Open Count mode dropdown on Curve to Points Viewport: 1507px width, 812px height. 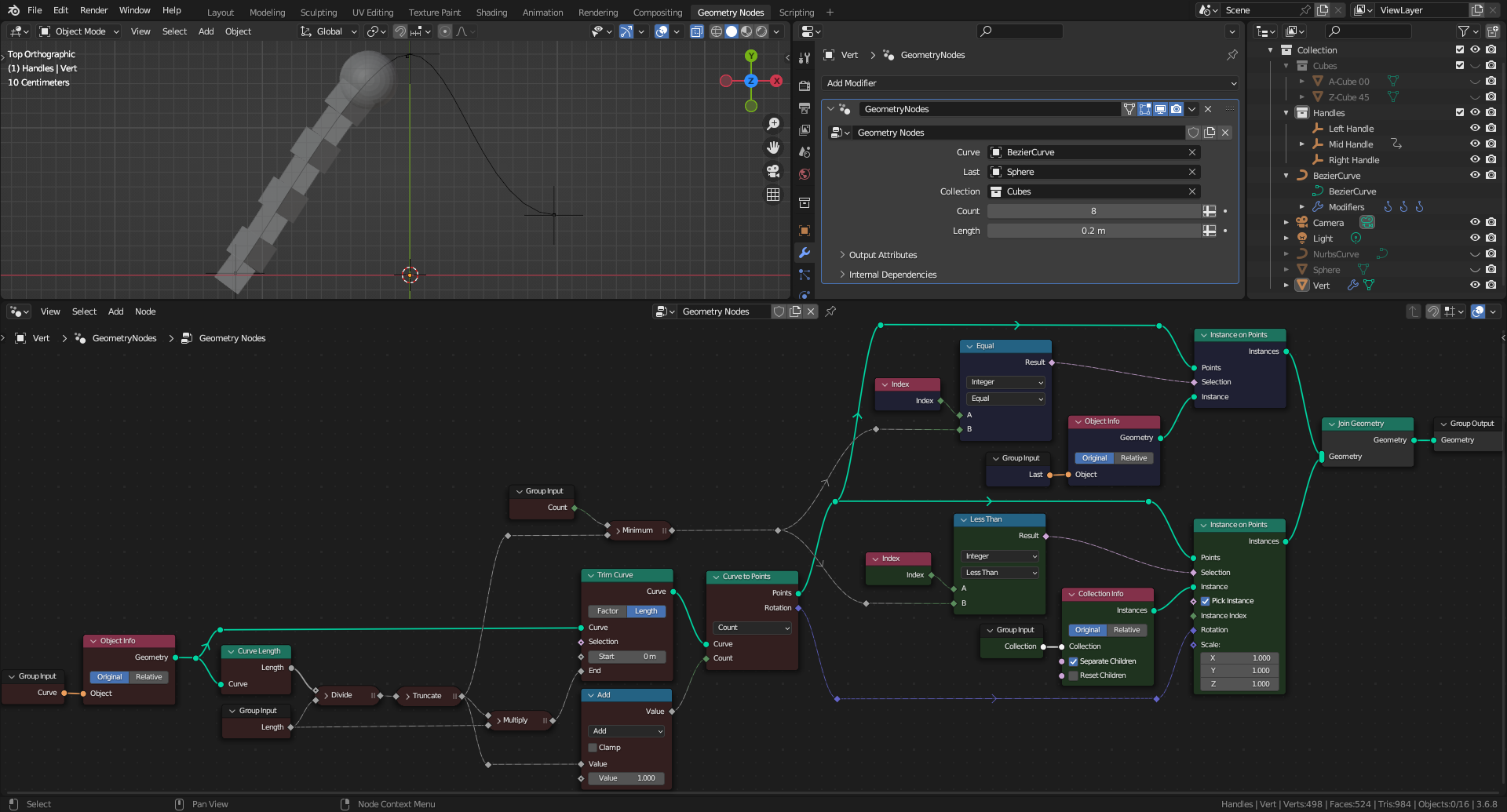click(752, 628)
